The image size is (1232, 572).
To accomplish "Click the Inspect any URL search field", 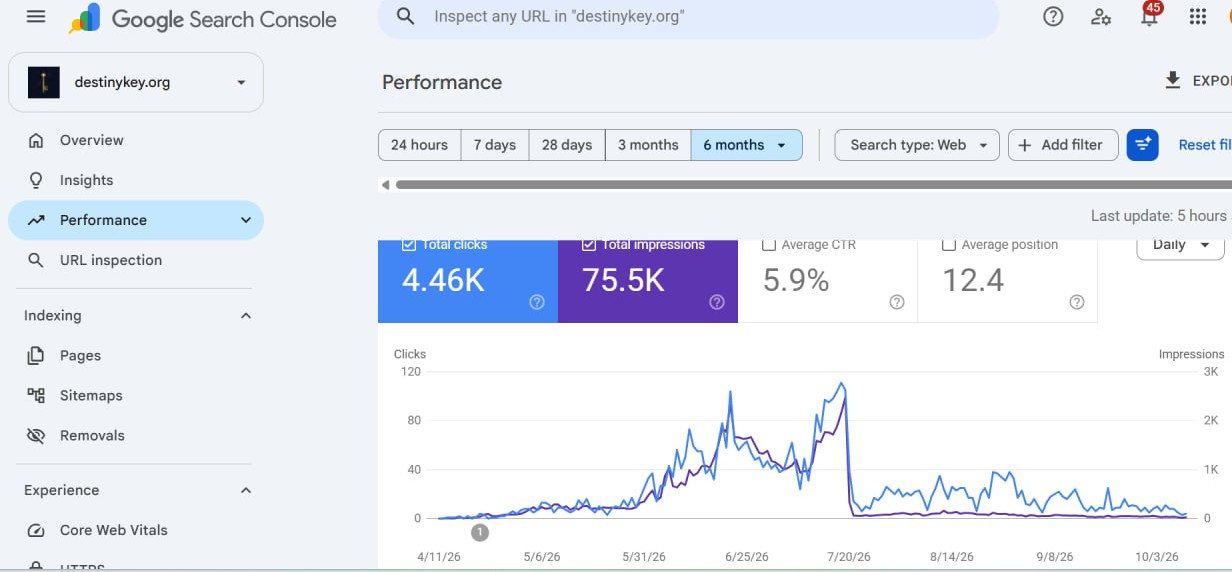I will [x=688, y=17].
